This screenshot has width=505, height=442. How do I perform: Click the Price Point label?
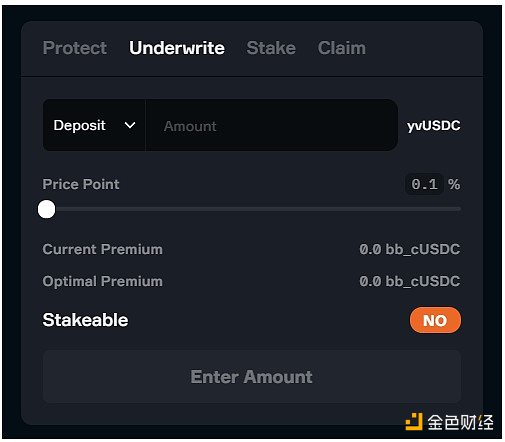[81, 184]
